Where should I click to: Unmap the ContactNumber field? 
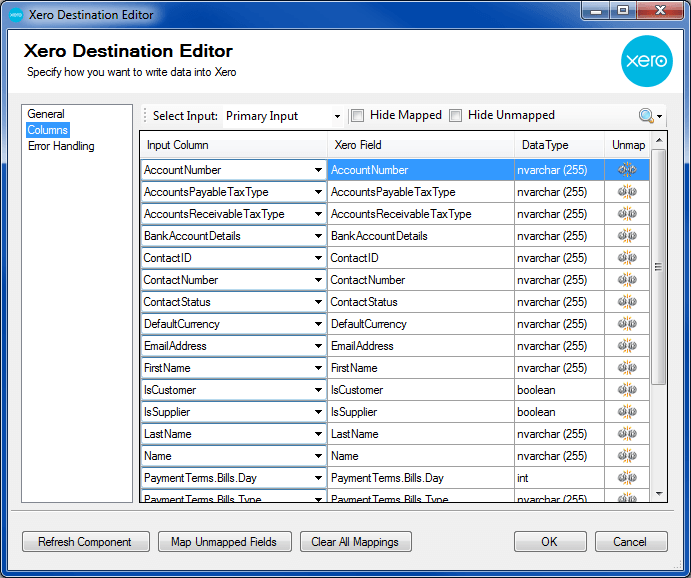pyautogui.click(x=627, y=280)
